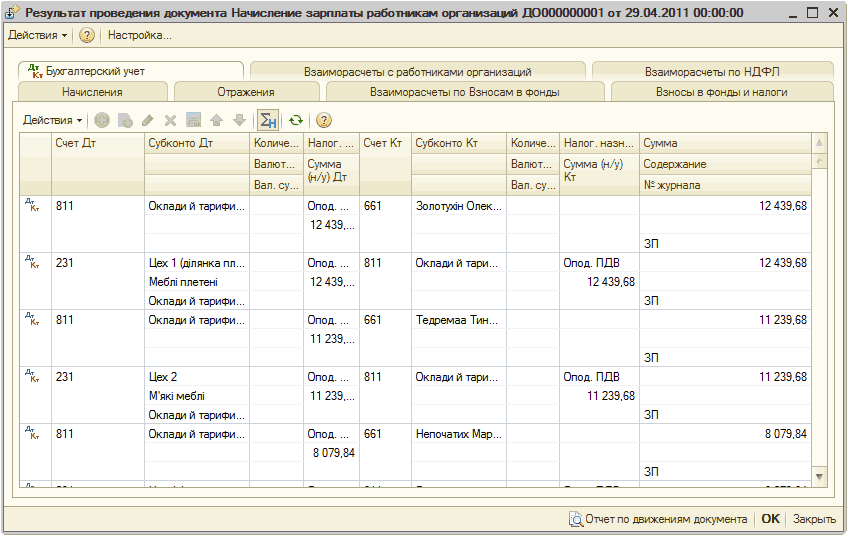Click the document icon in title bar
Viewport: 847px width, 535px height.
(x=12, y=12)
